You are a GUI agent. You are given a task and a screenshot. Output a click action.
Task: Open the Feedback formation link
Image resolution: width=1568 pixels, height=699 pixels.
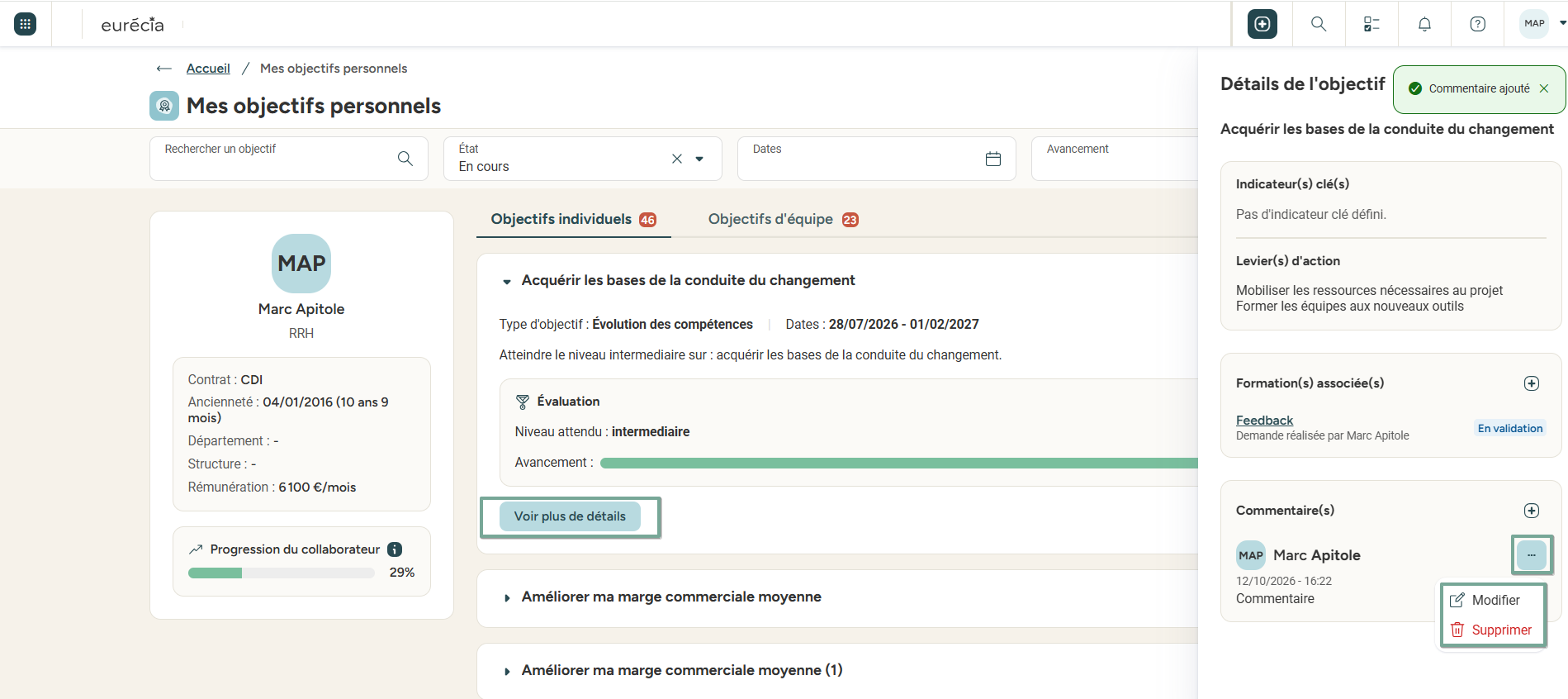click(1264, 421)
